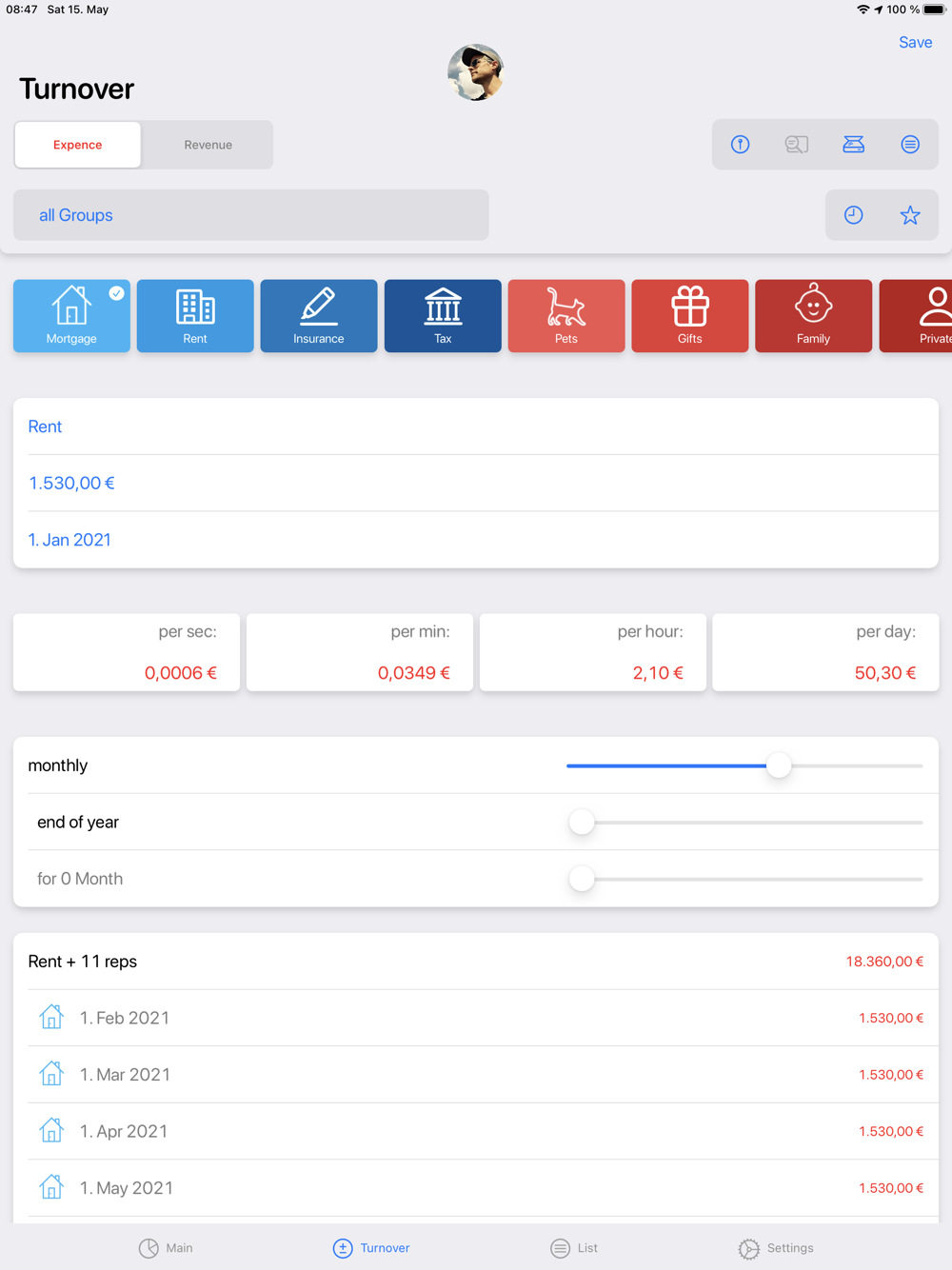Tap the Wi-Fi indicator in status bar
This screenshot has width=952, height=1270.
point(863,10)
